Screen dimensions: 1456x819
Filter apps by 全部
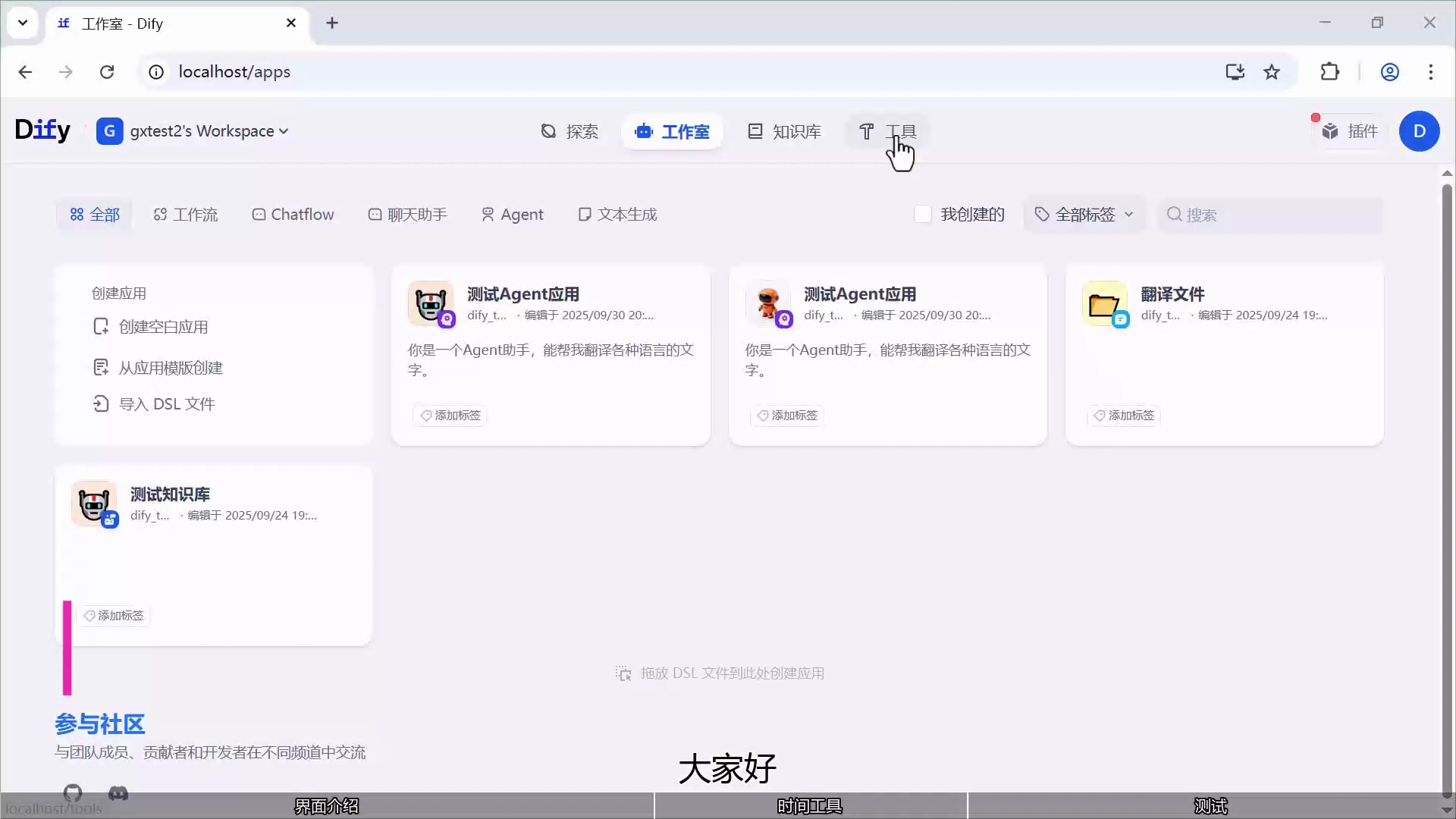coord(95,215)
